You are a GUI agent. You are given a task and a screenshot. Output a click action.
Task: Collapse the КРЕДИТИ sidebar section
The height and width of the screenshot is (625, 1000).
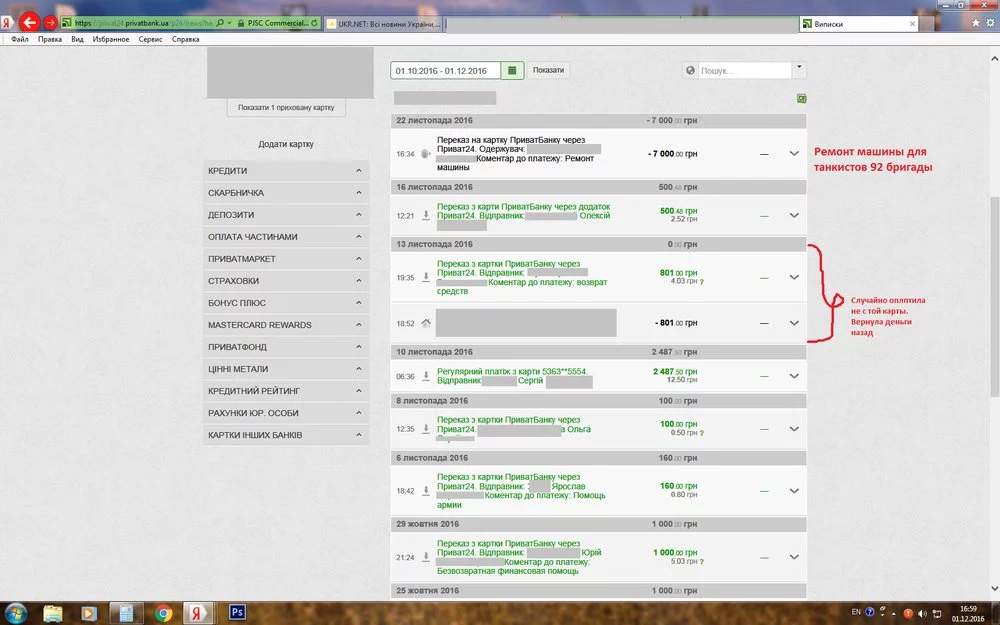[286, 171]
